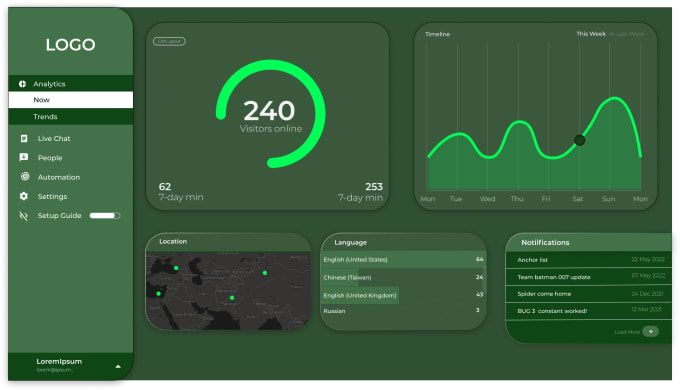Click the Sun label on timeline axis

608,199
